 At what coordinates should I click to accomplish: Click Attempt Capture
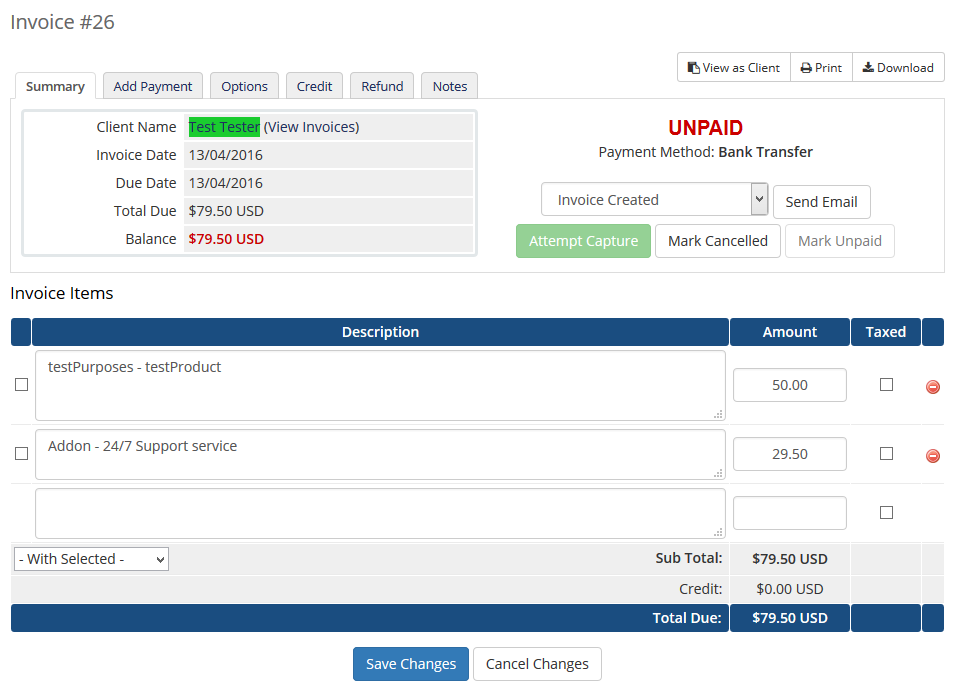[x=583, y=241]
